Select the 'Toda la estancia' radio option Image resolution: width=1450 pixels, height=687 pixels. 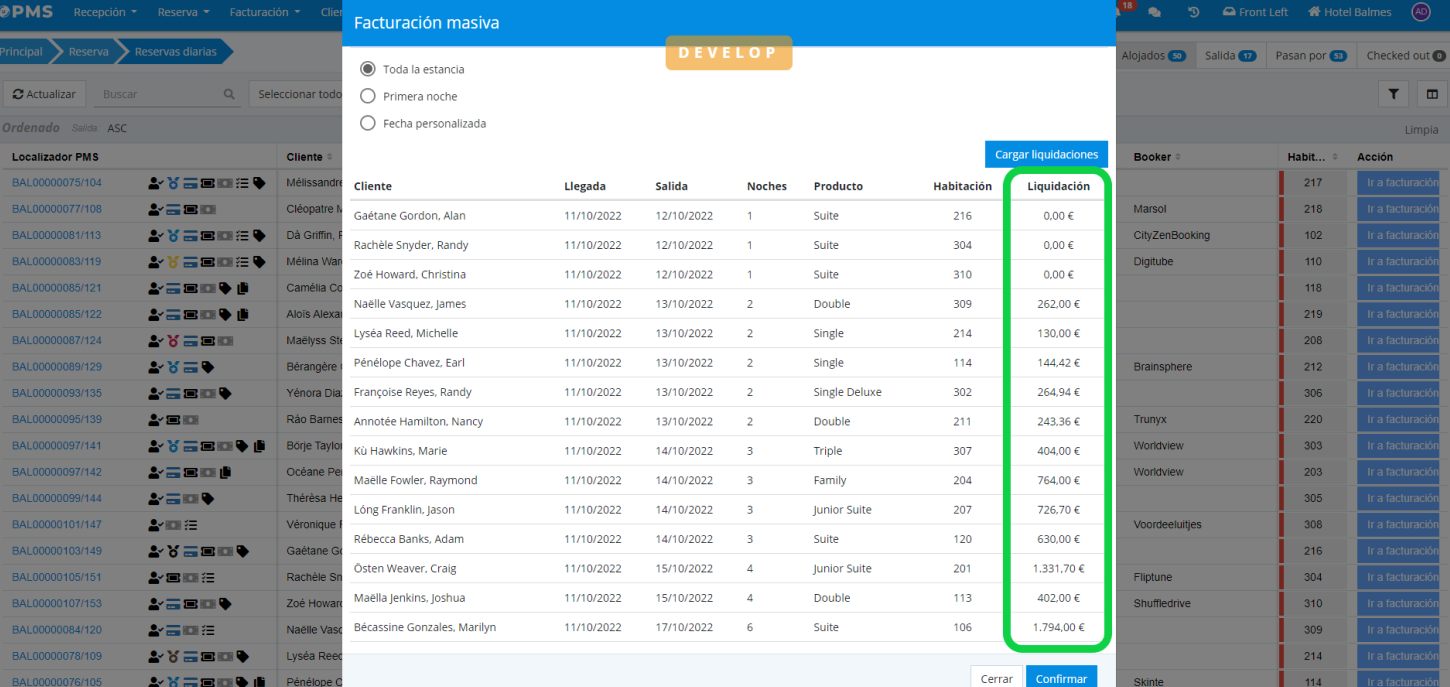tap(368, 69)
